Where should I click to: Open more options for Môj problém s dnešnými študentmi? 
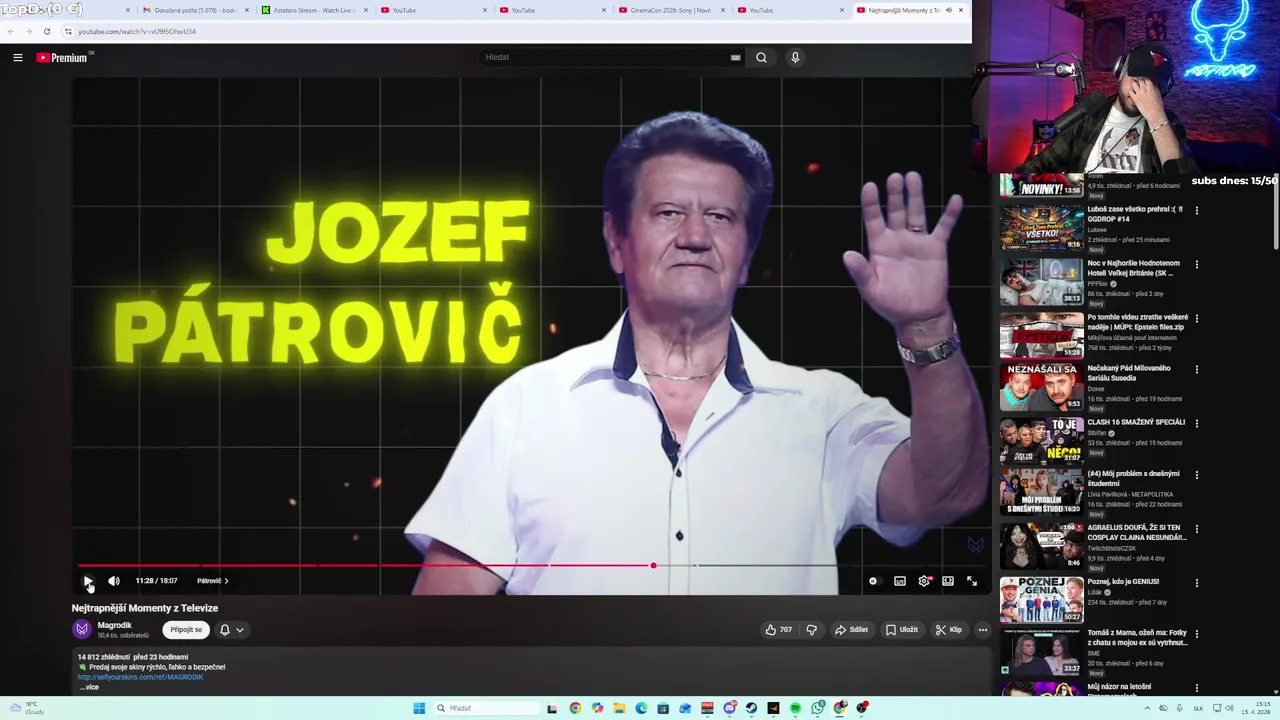tap(1196, 476)
